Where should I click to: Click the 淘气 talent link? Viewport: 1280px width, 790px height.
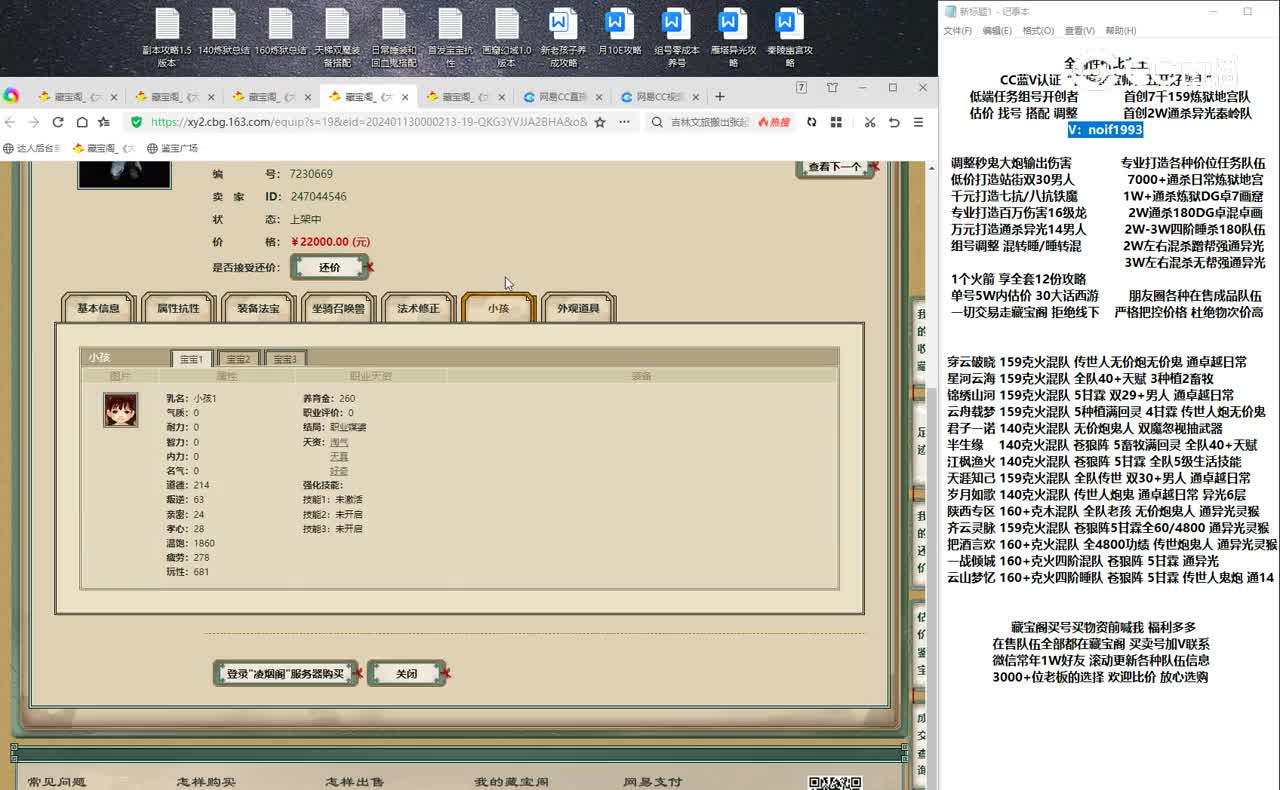pyautogui.click(x=339, y=442)
